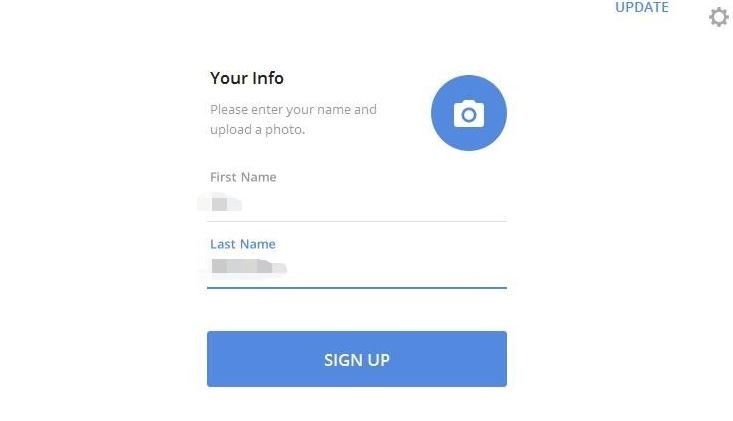
Task: Submit the form with SIGN UP
Action: [x=357, y=359]
